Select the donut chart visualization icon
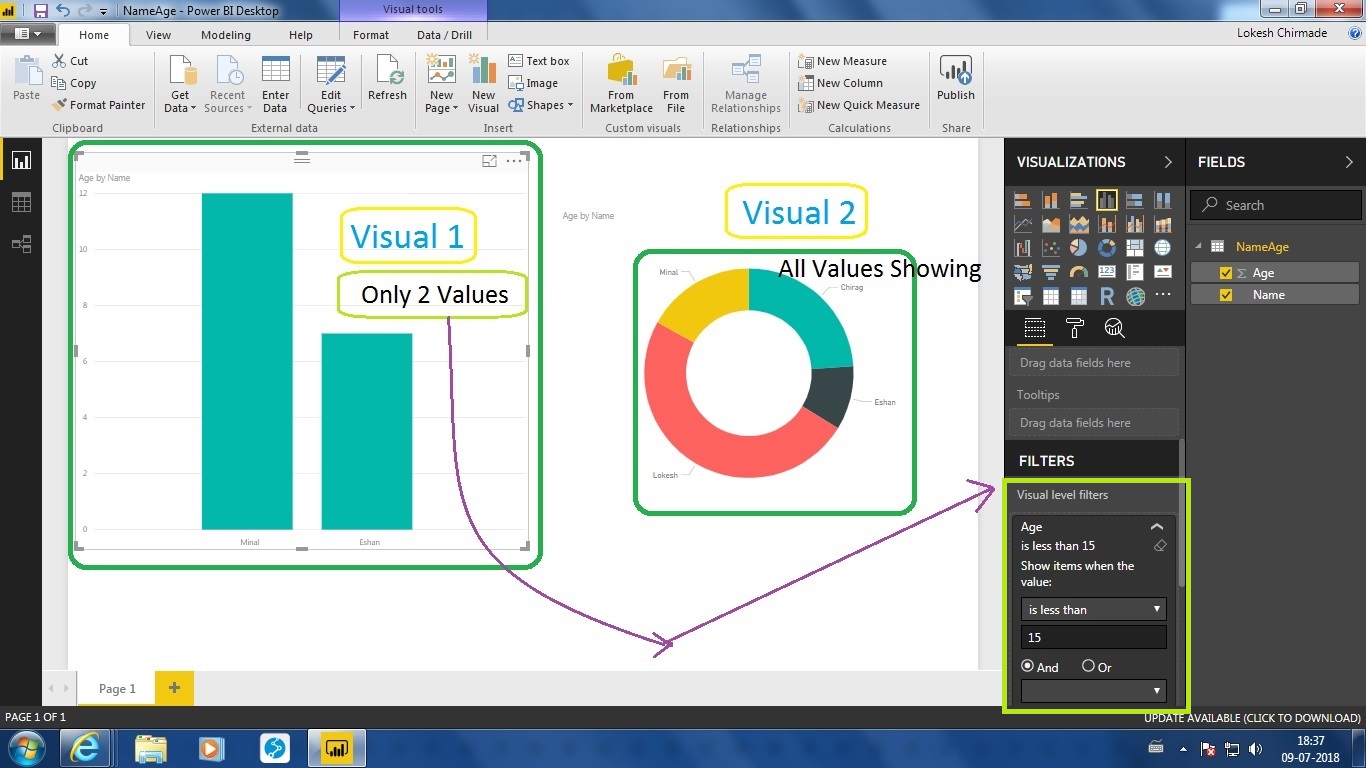This screenshot has width=1366, height=768. click(x=1107, y=247)
